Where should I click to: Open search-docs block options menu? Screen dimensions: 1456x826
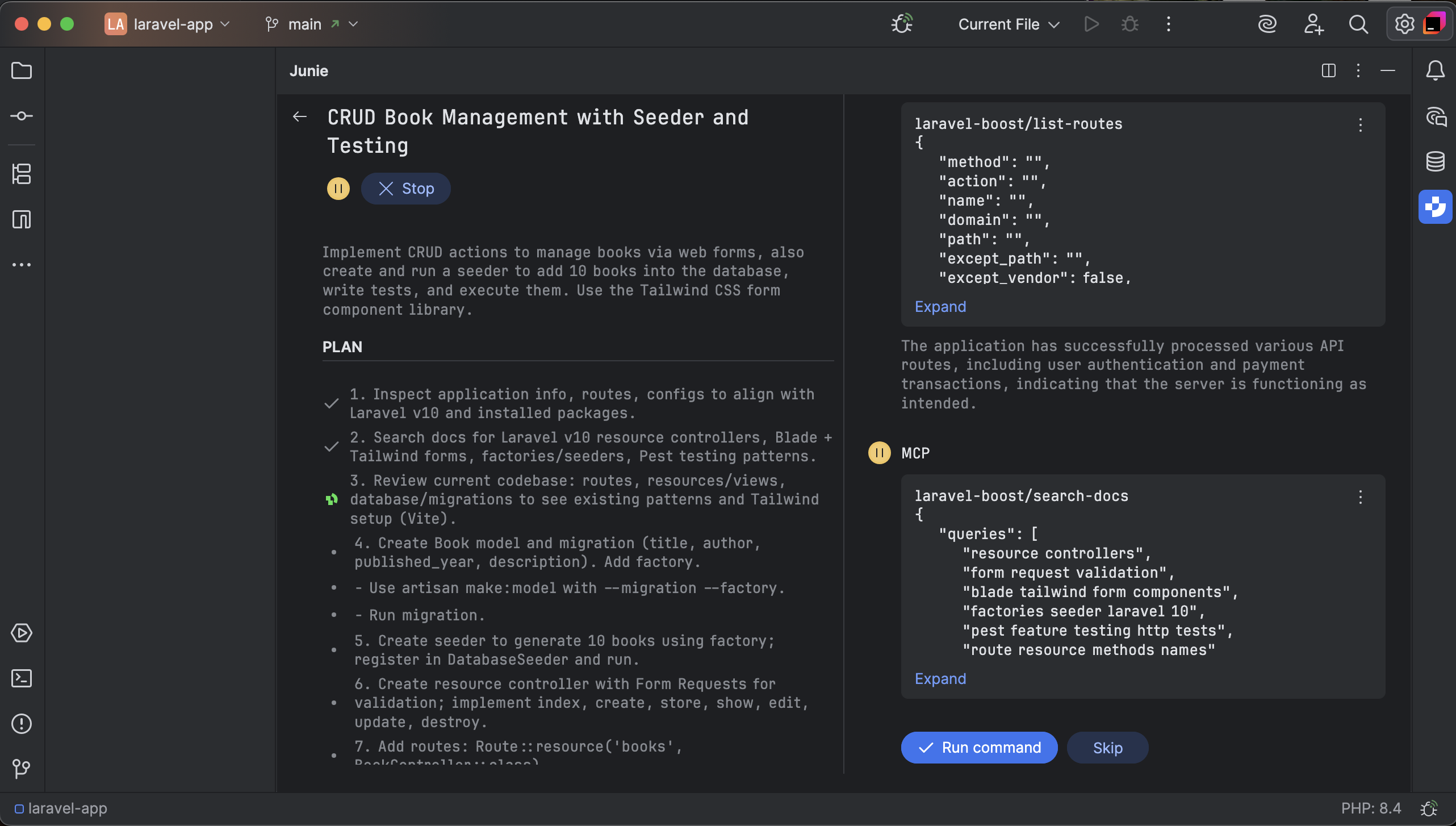pyautogui.click(x=1360, y=498)
